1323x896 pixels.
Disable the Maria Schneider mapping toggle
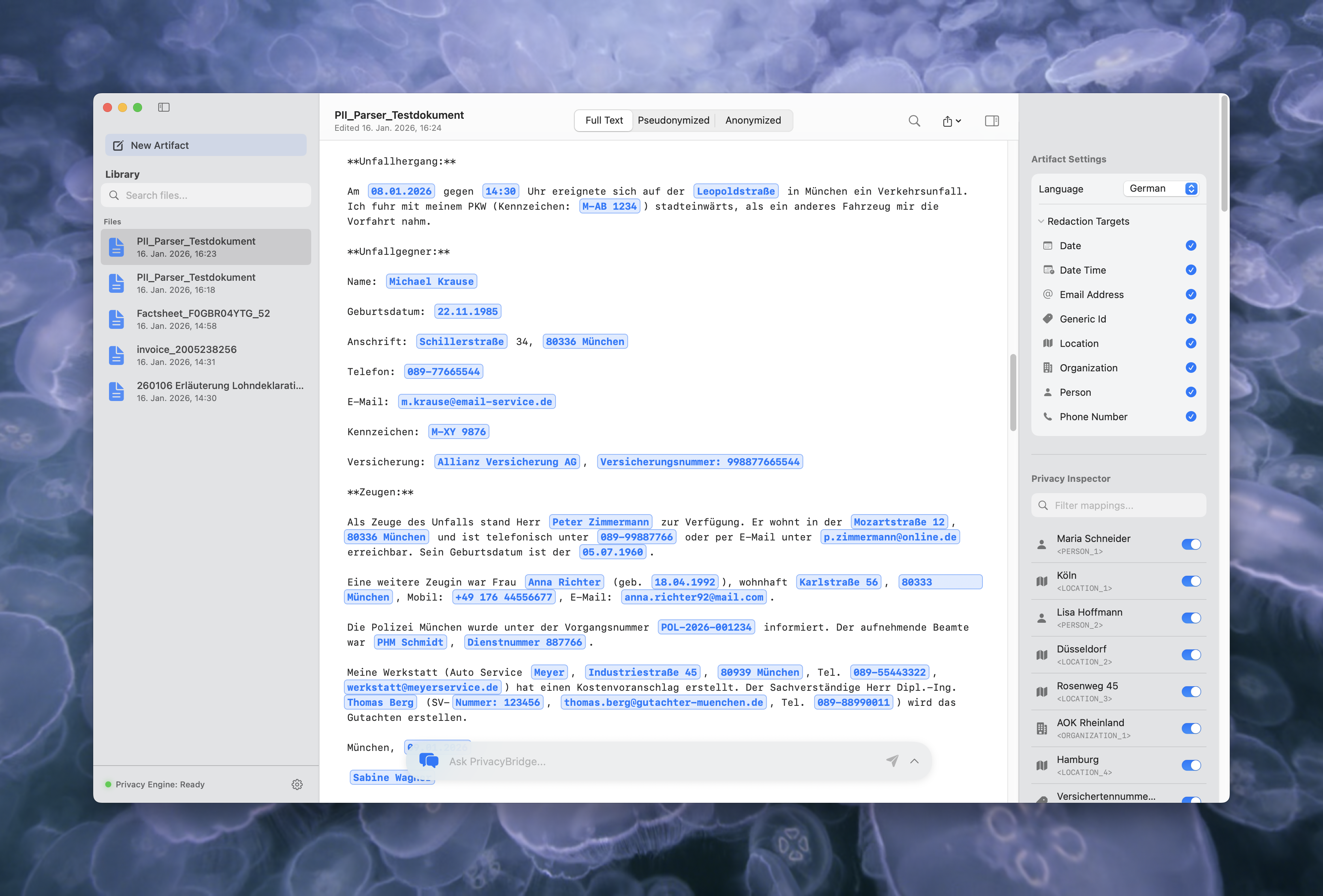[x=1190, y=544]
